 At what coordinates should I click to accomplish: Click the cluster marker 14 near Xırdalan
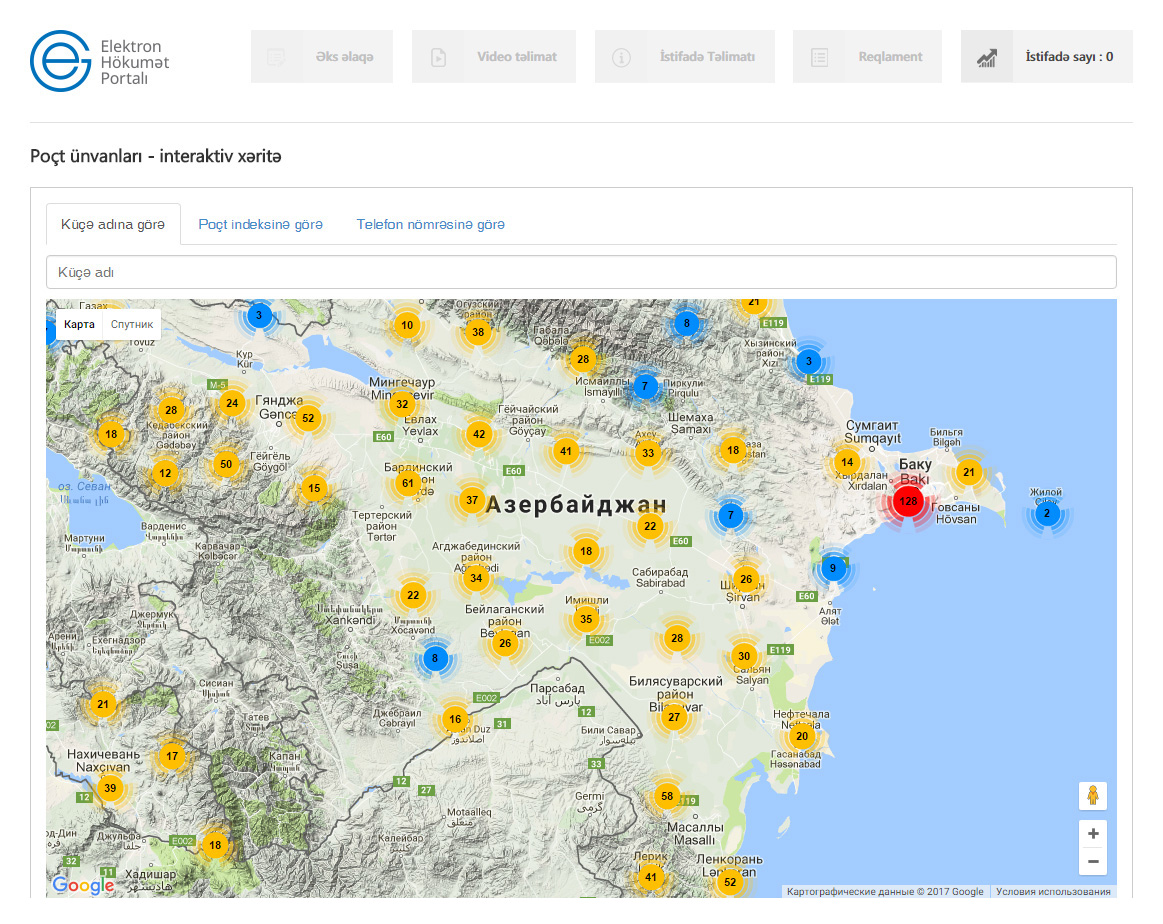(x=847, y=462)
